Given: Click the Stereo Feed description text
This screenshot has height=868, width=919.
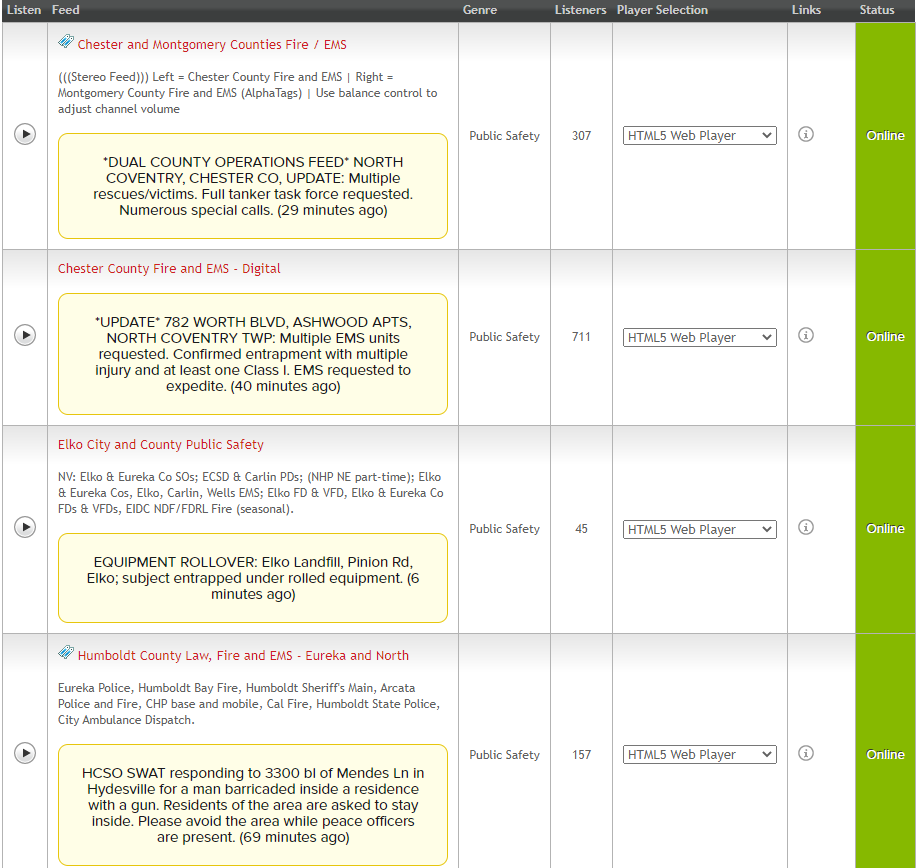Looking at the screenshot, I should pyautogui.click(x=247, y=93).
